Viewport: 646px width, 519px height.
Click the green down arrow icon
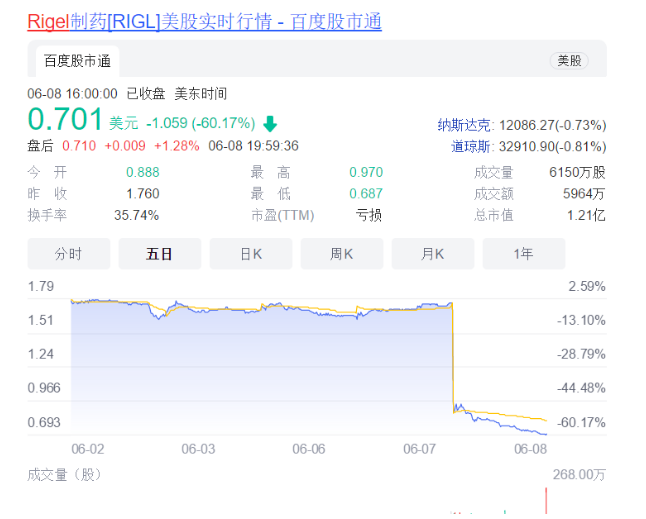(270, 124)
